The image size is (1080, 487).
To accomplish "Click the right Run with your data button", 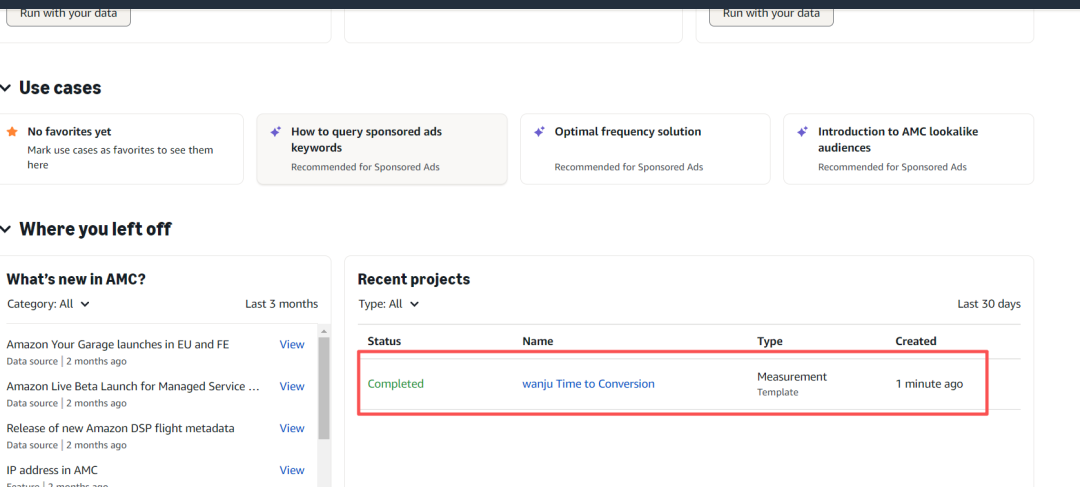I will (771, 13).
